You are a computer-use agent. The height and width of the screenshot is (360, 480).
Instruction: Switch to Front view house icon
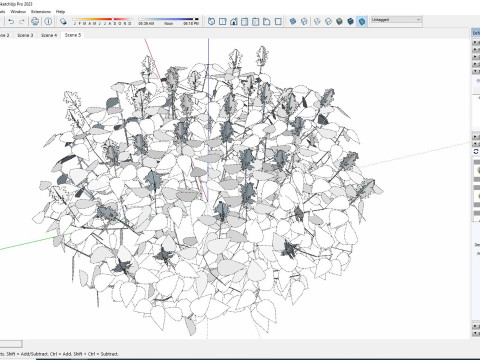point(234,22)
